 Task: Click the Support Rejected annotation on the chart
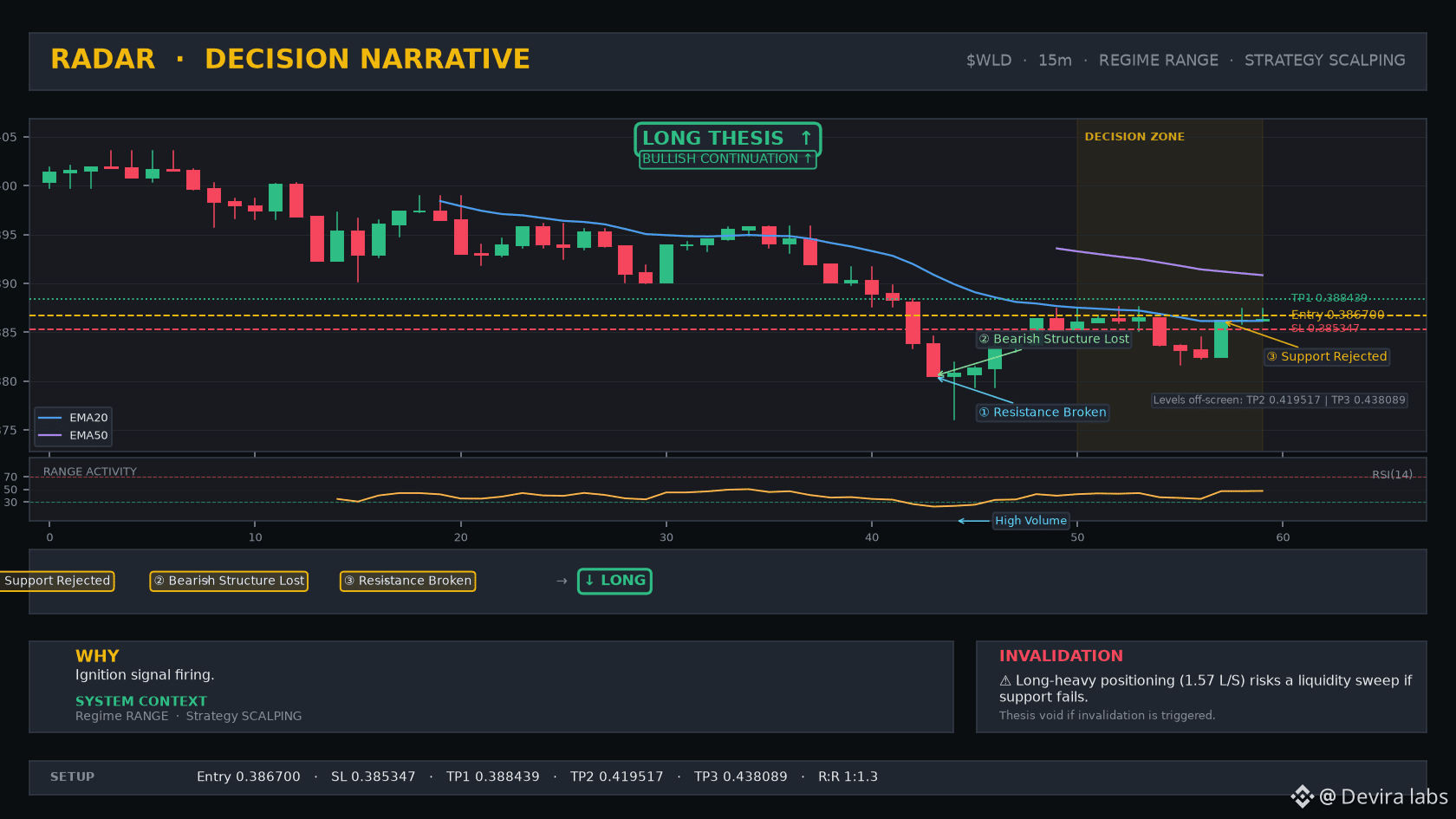[1327, 356]
